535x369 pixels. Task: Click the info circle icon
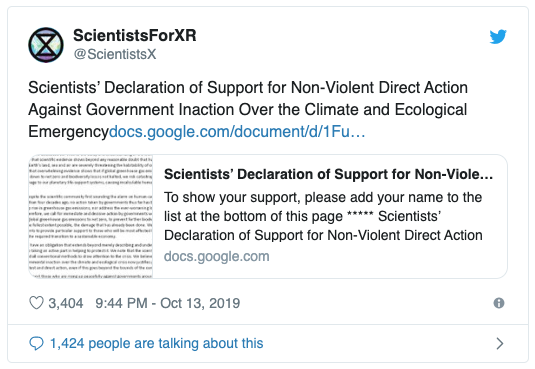(498, 303)
